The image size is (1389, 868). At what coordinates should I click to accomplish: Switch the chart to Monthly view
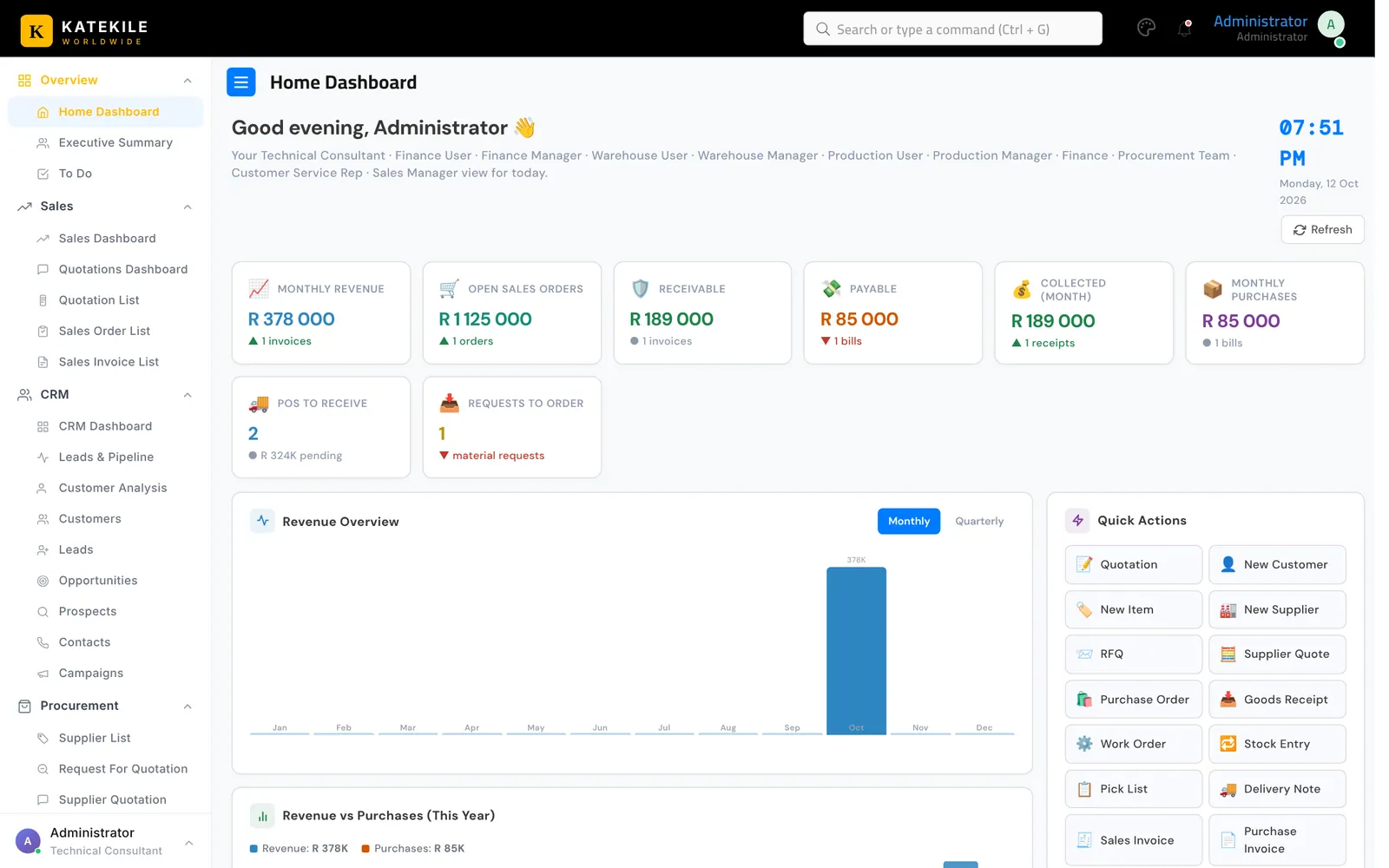(909, 521)
